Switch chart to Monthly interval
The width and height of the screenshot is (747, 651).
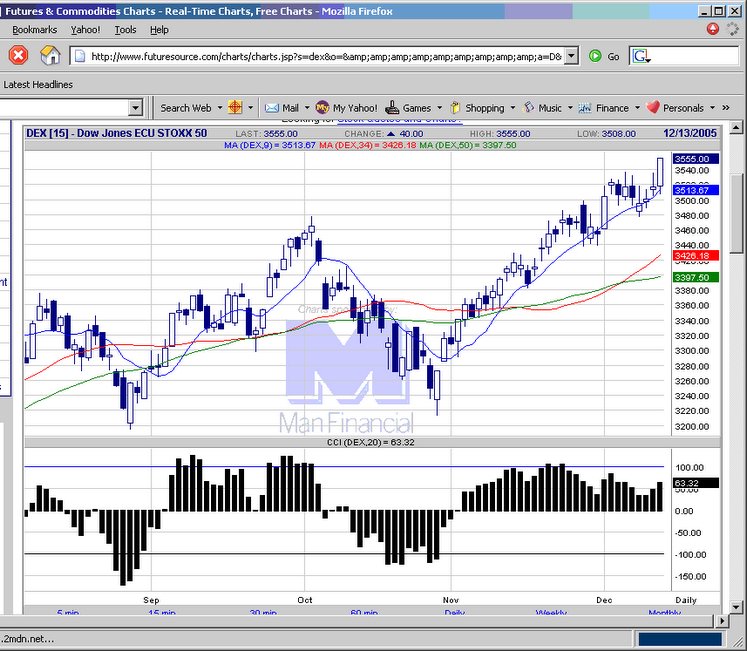coord(665,612)
